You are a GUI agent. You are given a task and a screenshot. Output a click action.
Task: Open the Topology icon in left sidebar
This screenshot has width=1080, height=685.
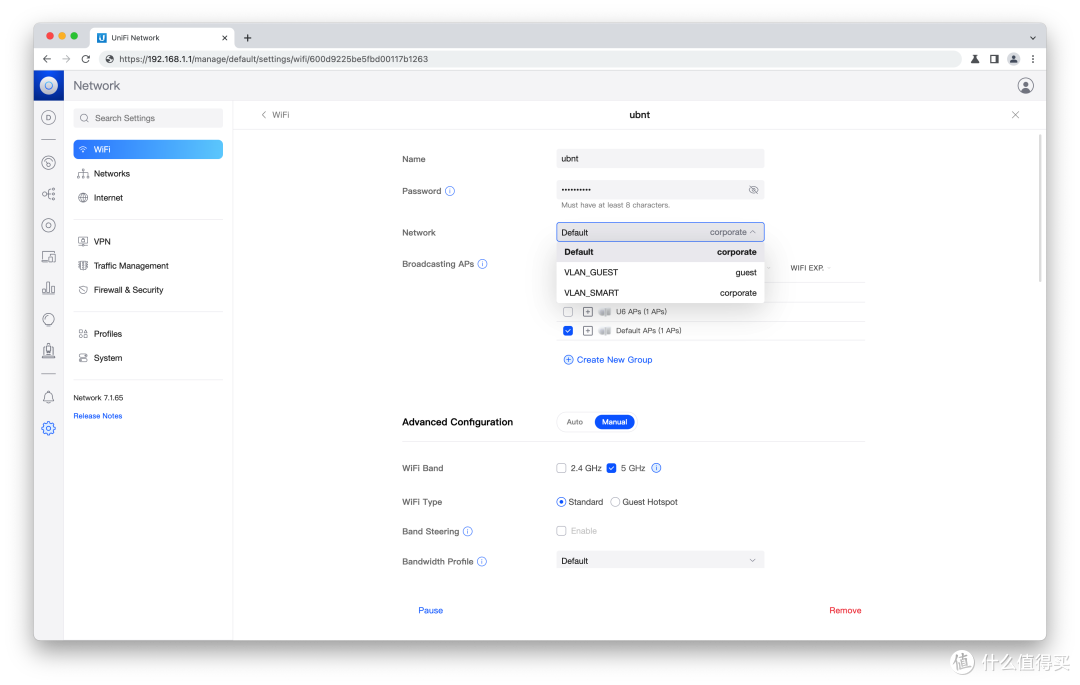48,194
